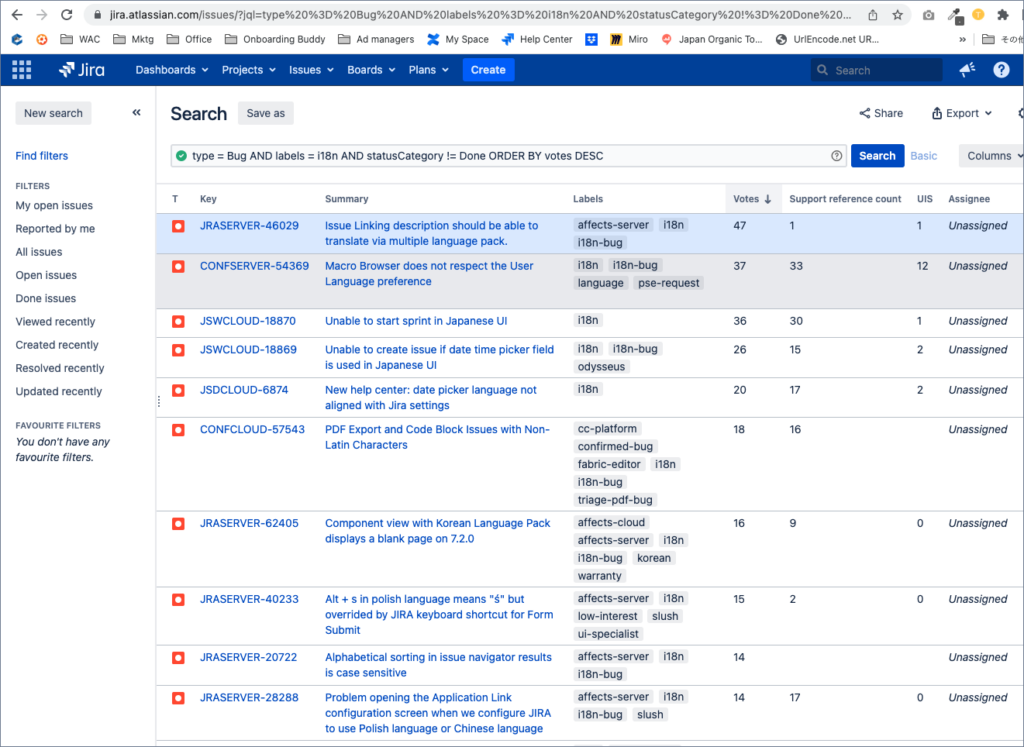Open the Miro bookmark
Image resolution: width=1024 pixels, height=747 pixels.
tap(629, 39)
